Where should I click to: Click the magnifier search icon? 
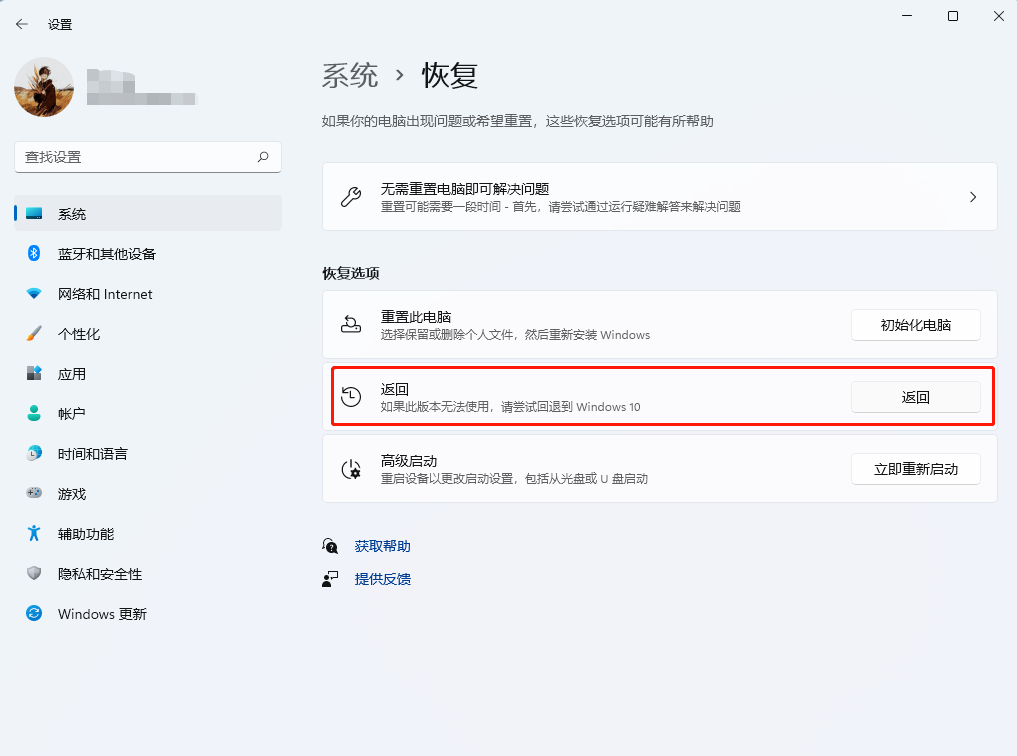click(x=263, y=157)
